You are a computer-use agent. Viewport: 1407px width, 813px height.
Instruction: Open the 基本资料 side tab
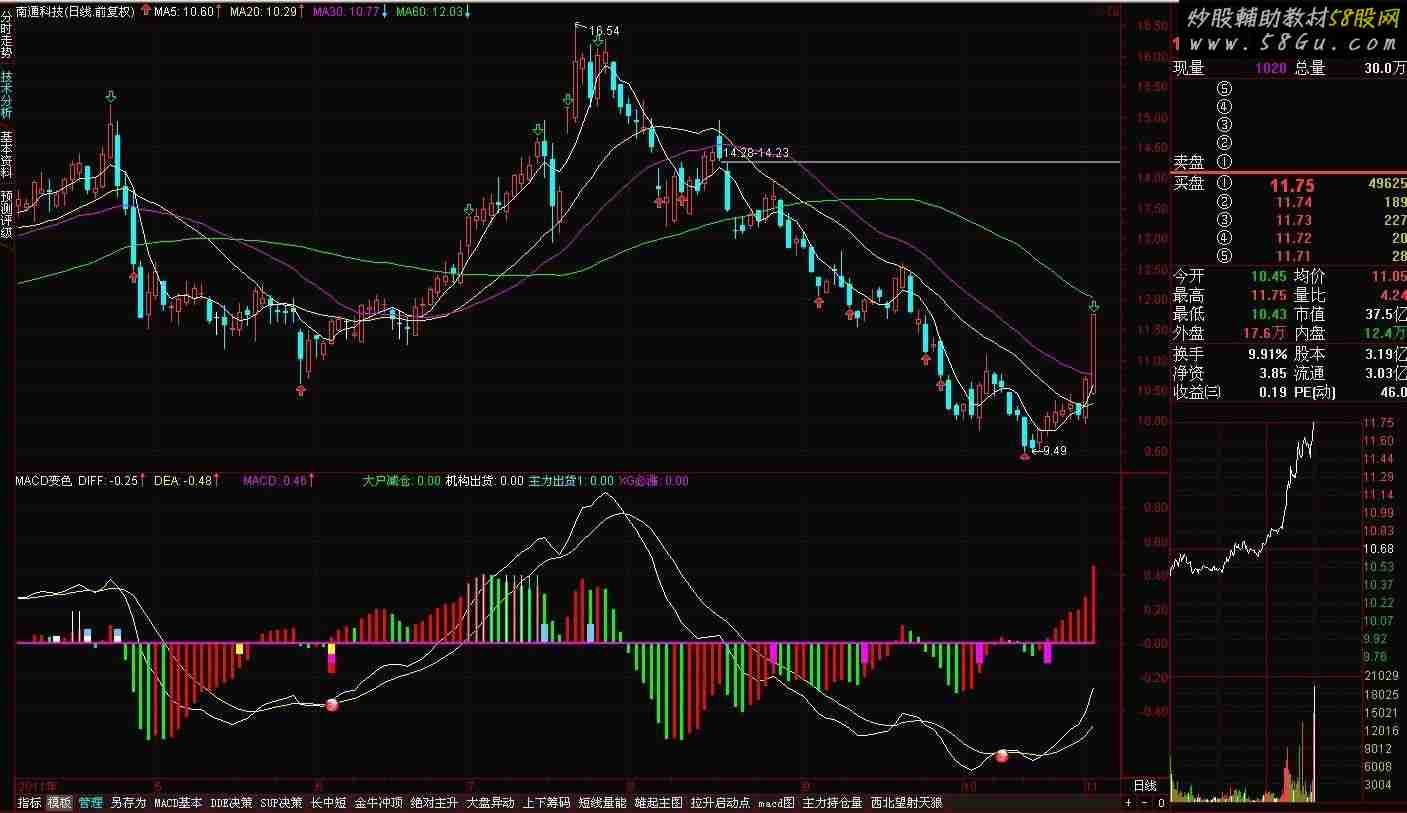tap(7, 154)
